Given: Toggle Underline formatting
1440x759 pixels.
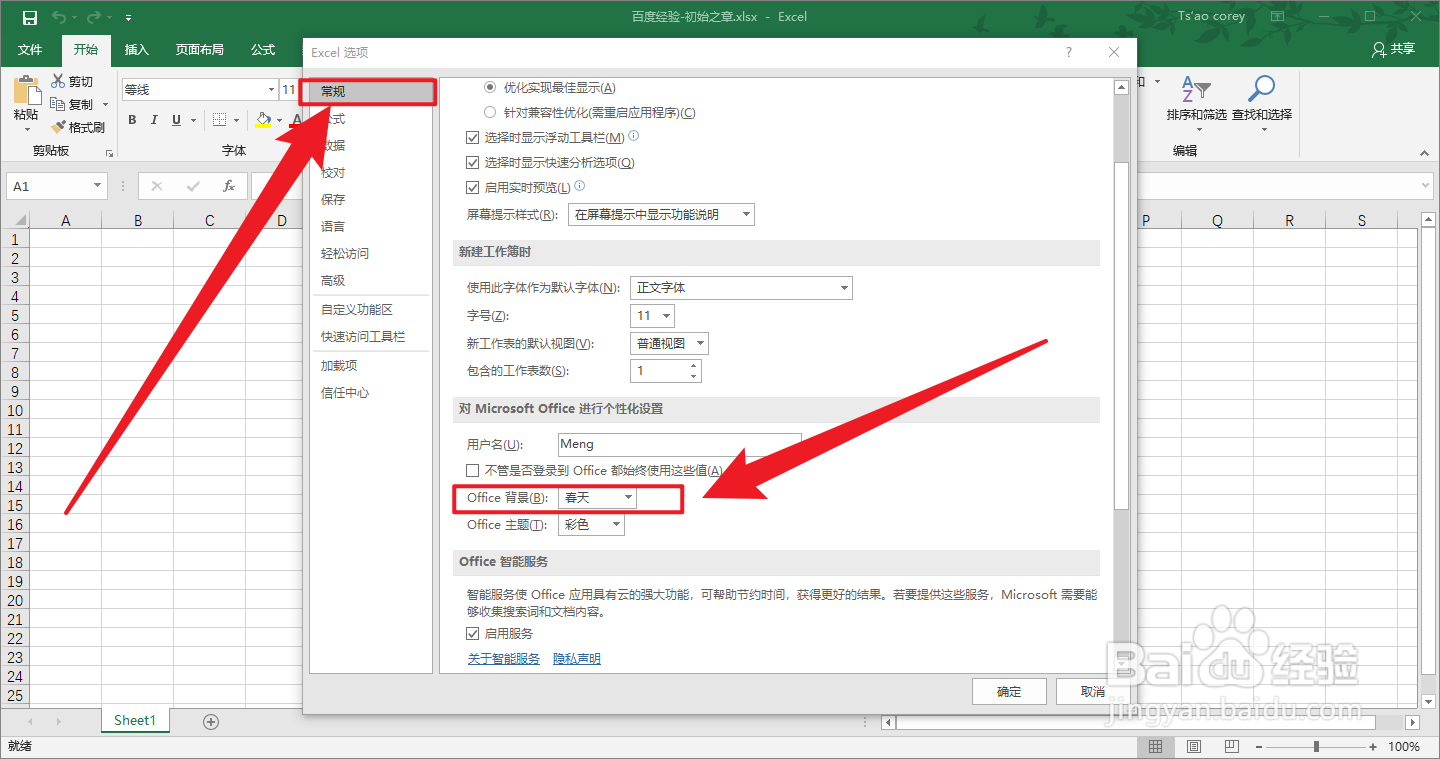Looking at the screenshot, I should pos(177,120).
